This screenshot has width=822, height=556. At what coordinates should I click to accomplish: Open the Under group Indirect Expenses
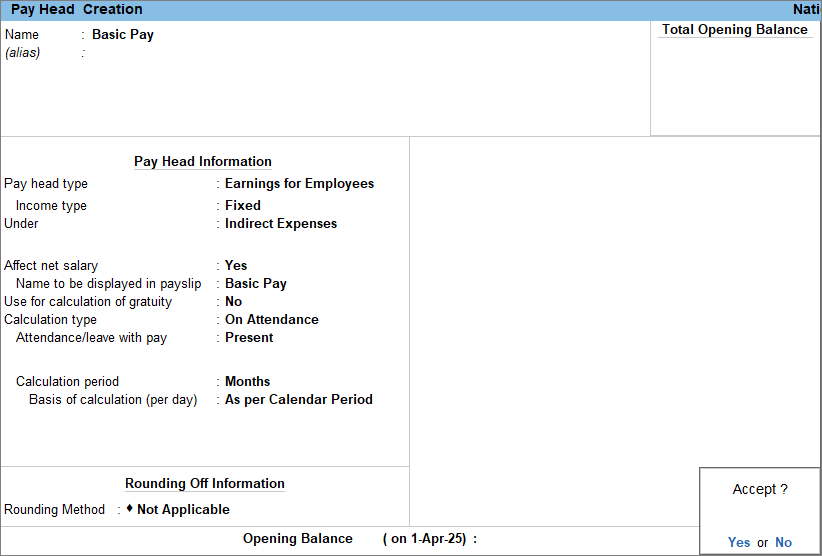[281, 224]
